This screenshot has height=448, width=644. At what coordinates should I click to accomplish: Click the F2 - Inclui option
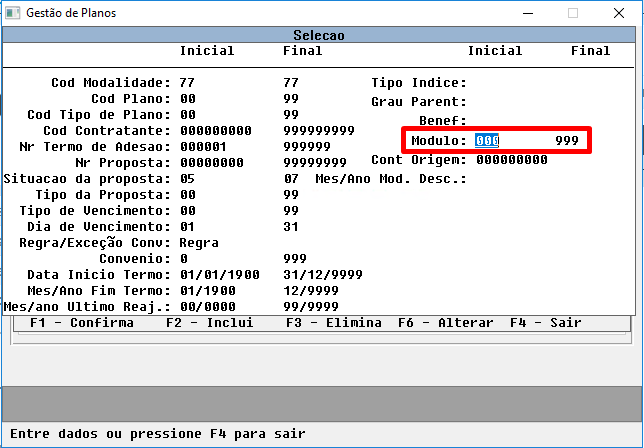tap(210, 323)
